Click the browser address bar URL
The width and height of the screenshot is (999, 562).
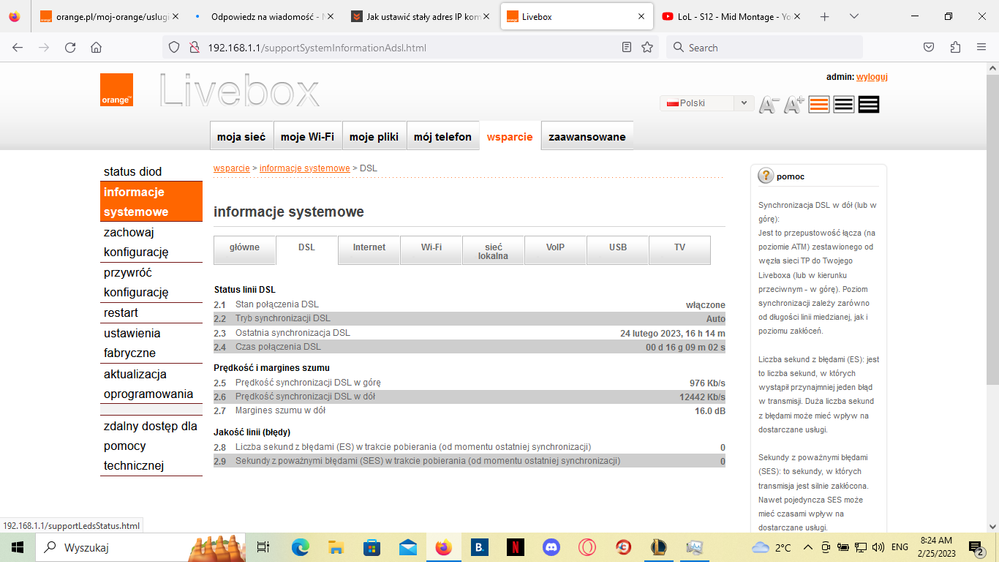click(x=317, y=47)
